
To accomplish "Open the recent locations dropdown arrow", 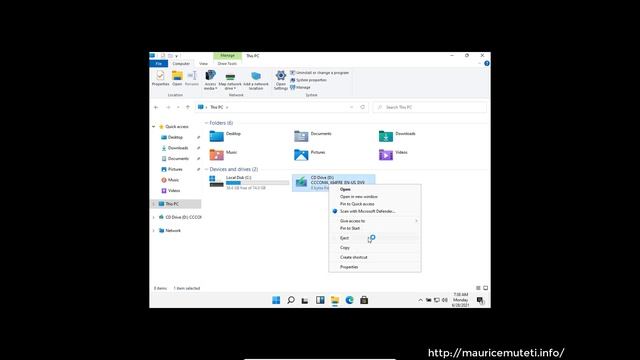I will coord(178,107).
